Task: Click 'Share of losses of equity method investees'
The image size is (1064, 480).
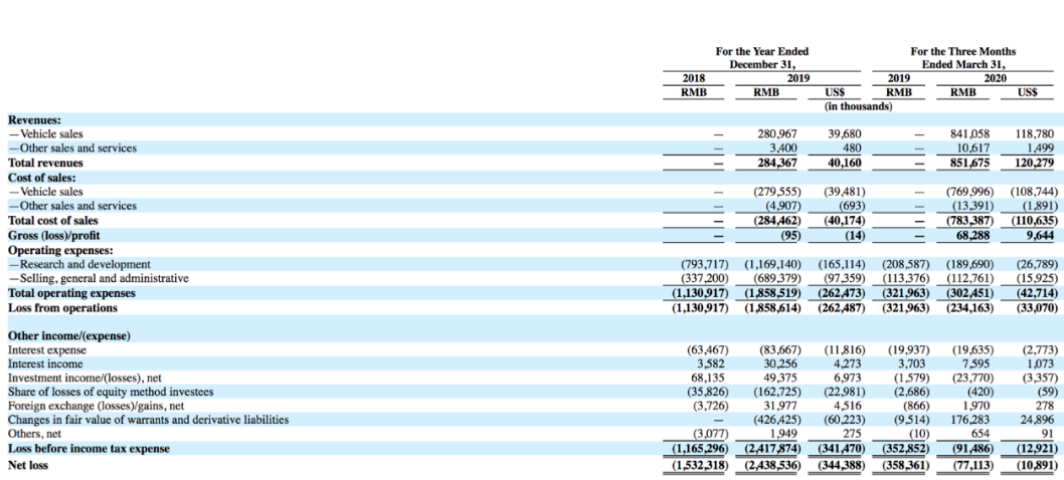Action: click(x=110, y=392)
